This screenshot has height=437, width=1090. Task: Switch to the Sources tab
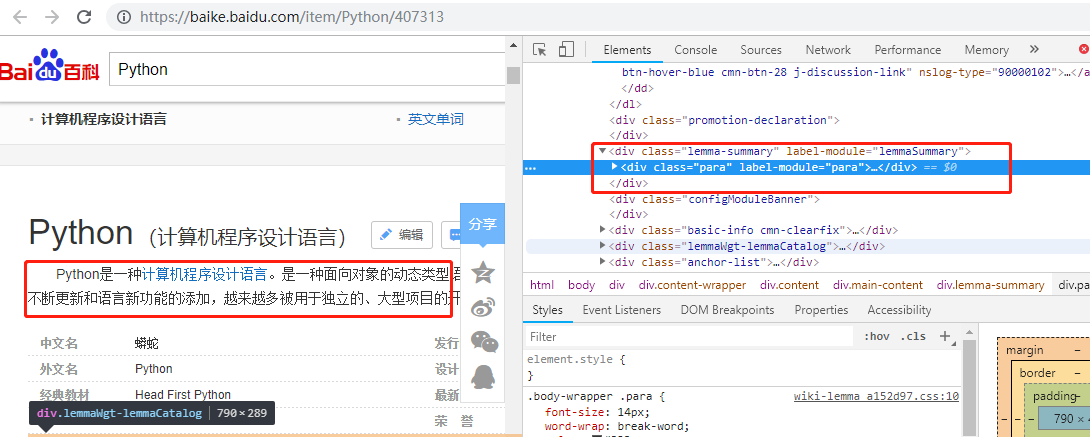coord(760,50)
